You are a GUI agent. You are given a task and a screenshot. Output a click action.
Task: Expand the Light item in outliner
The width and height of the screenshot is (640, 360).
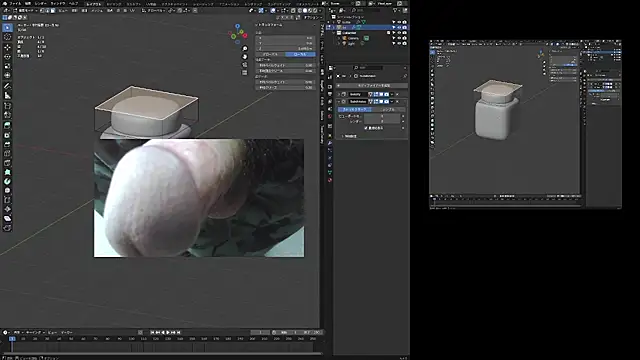(339, 43)
